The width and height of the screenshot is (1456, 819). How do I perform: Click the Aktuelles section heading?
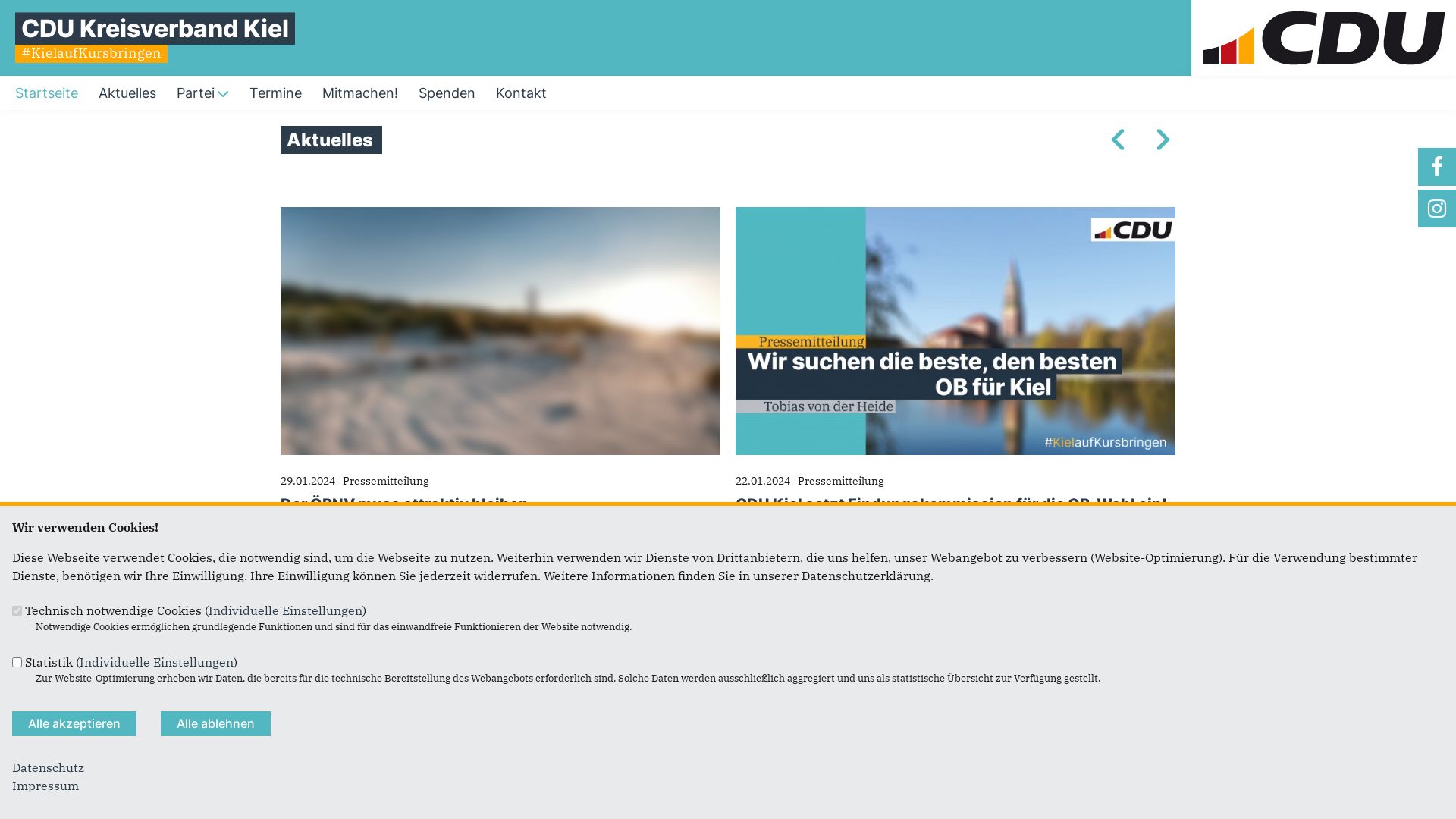click(331, 140)
